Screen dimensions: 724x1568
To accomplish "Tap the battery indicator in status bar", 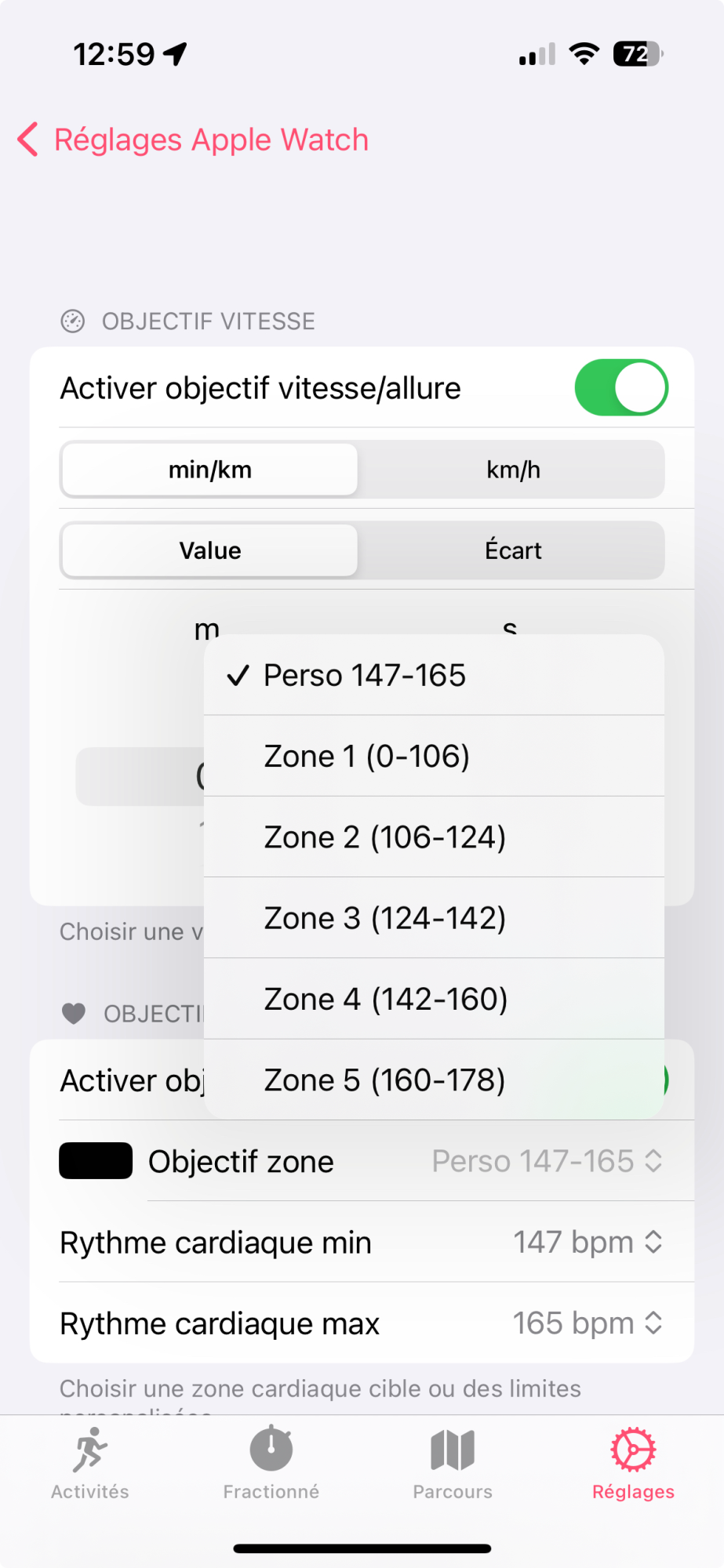I will pos(638,54).
